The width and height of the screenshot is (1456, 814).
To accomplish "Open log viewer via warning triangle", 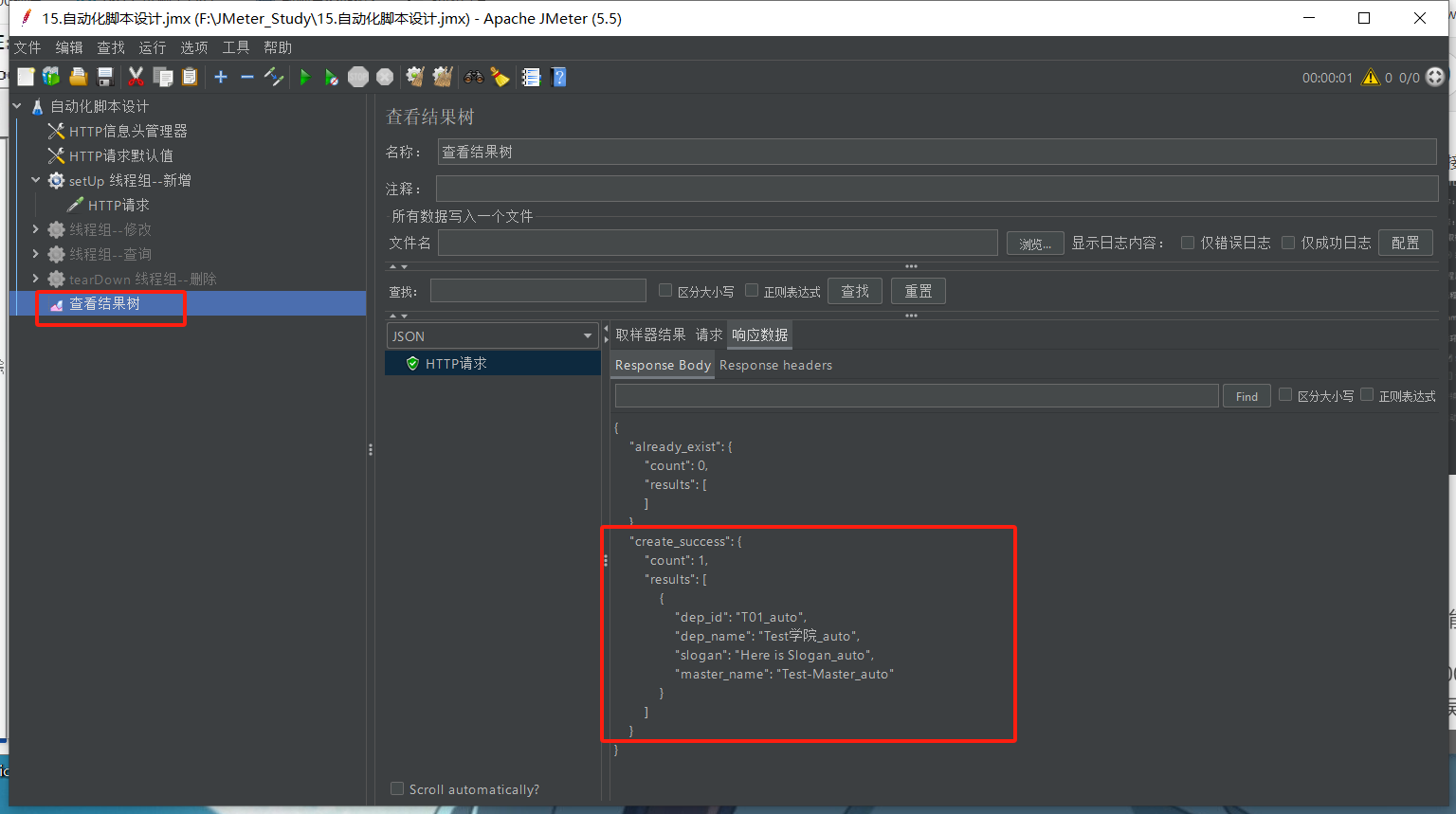I will point(1371,78).
